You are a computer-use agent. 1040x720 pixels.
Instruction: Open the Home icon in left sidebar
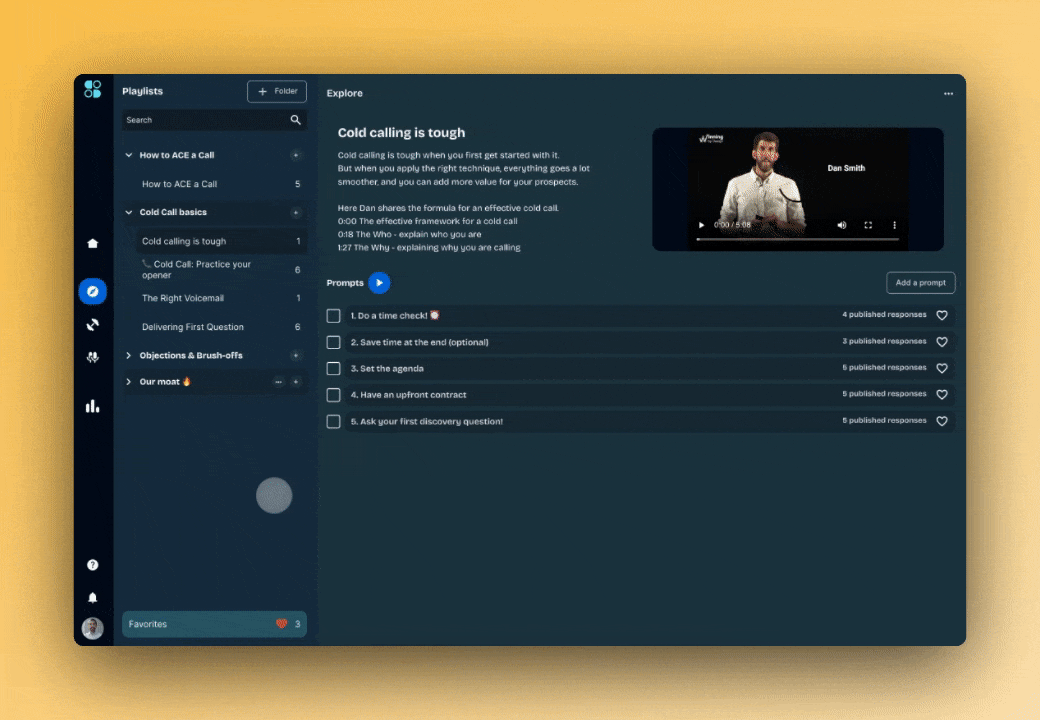[93, 243]
